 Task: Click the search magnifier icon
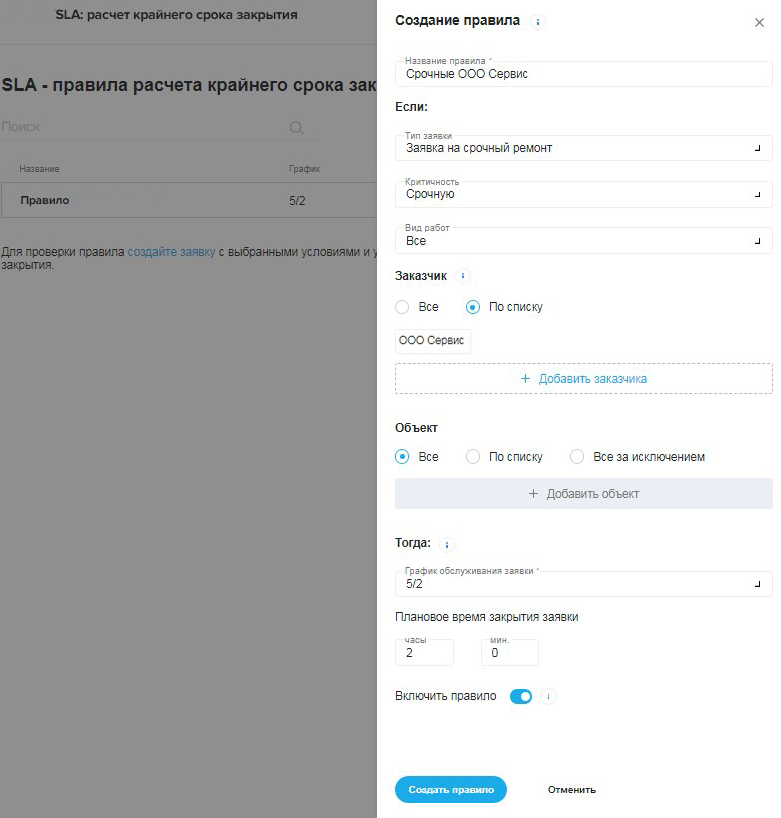[296, 127]
